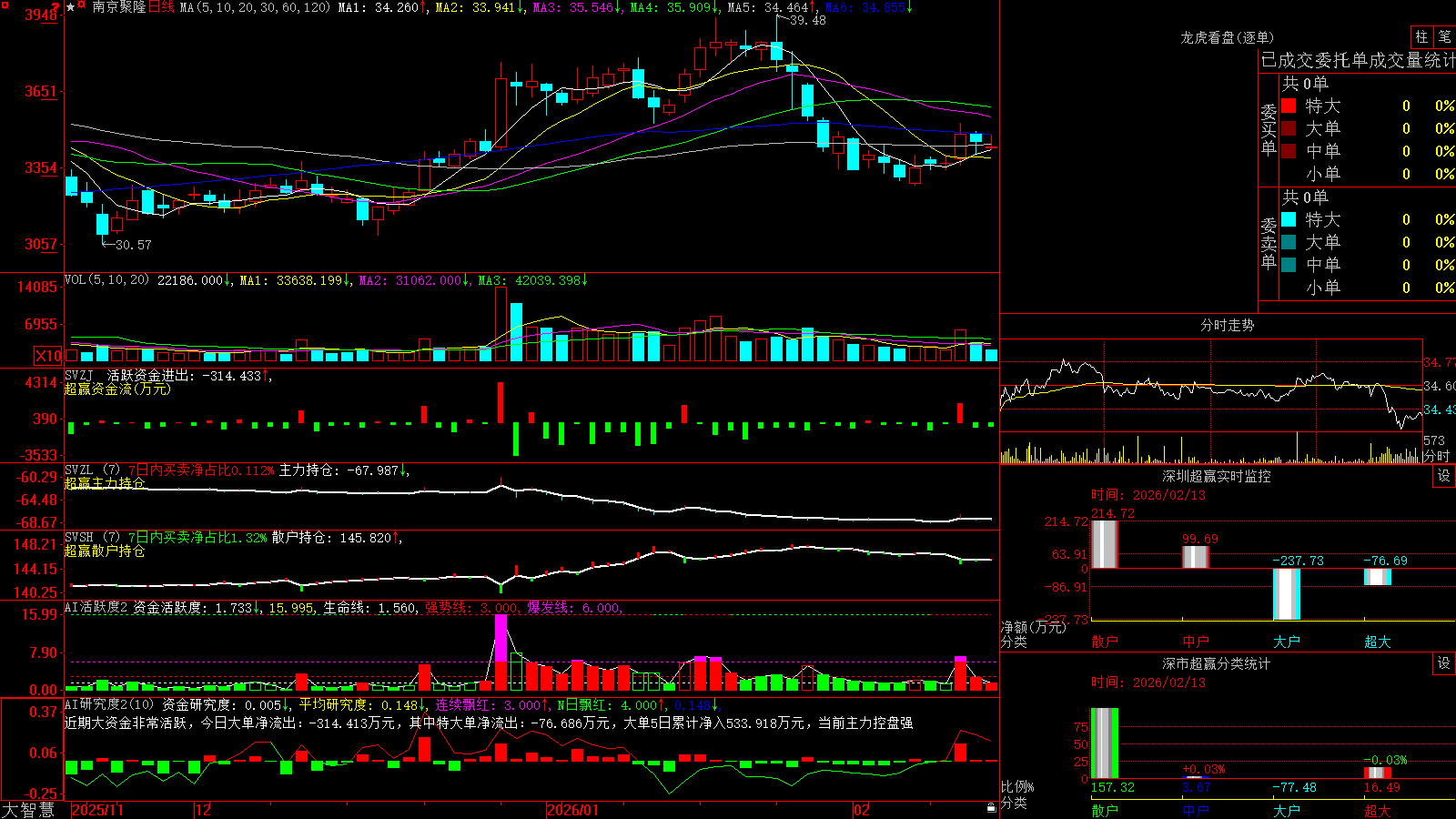The image size is (1456, 819).
Task: Click the 散户 label in 深市超赢分类统计
Action: pyautogui.click(x=1105, y=810)
